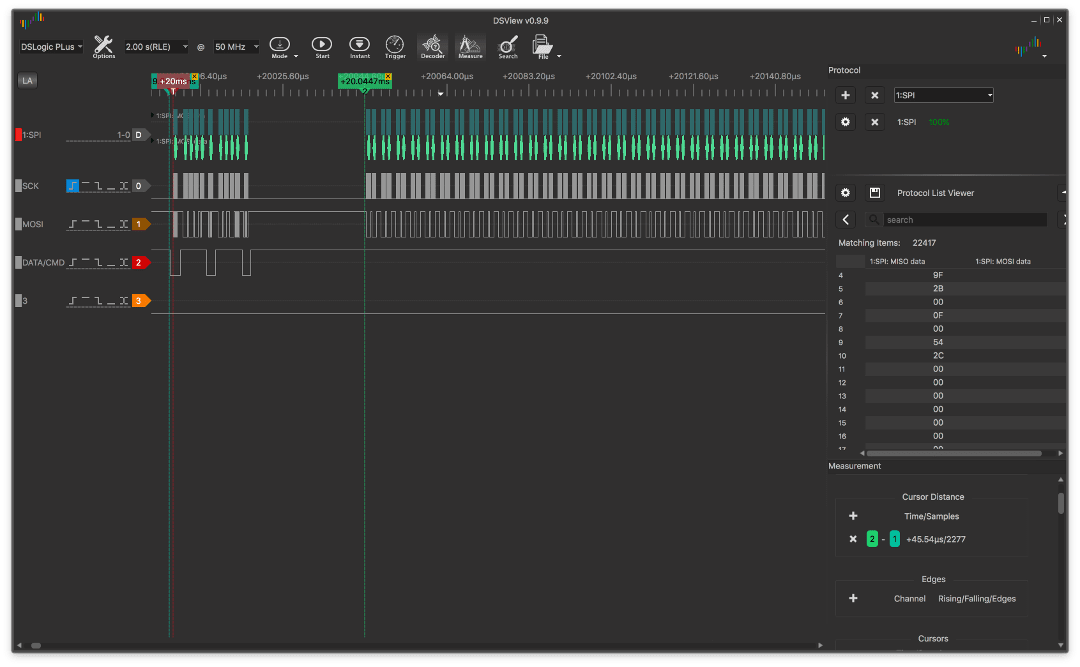Select the 1:SPI: MOSI data column header

click(1003, 261)
